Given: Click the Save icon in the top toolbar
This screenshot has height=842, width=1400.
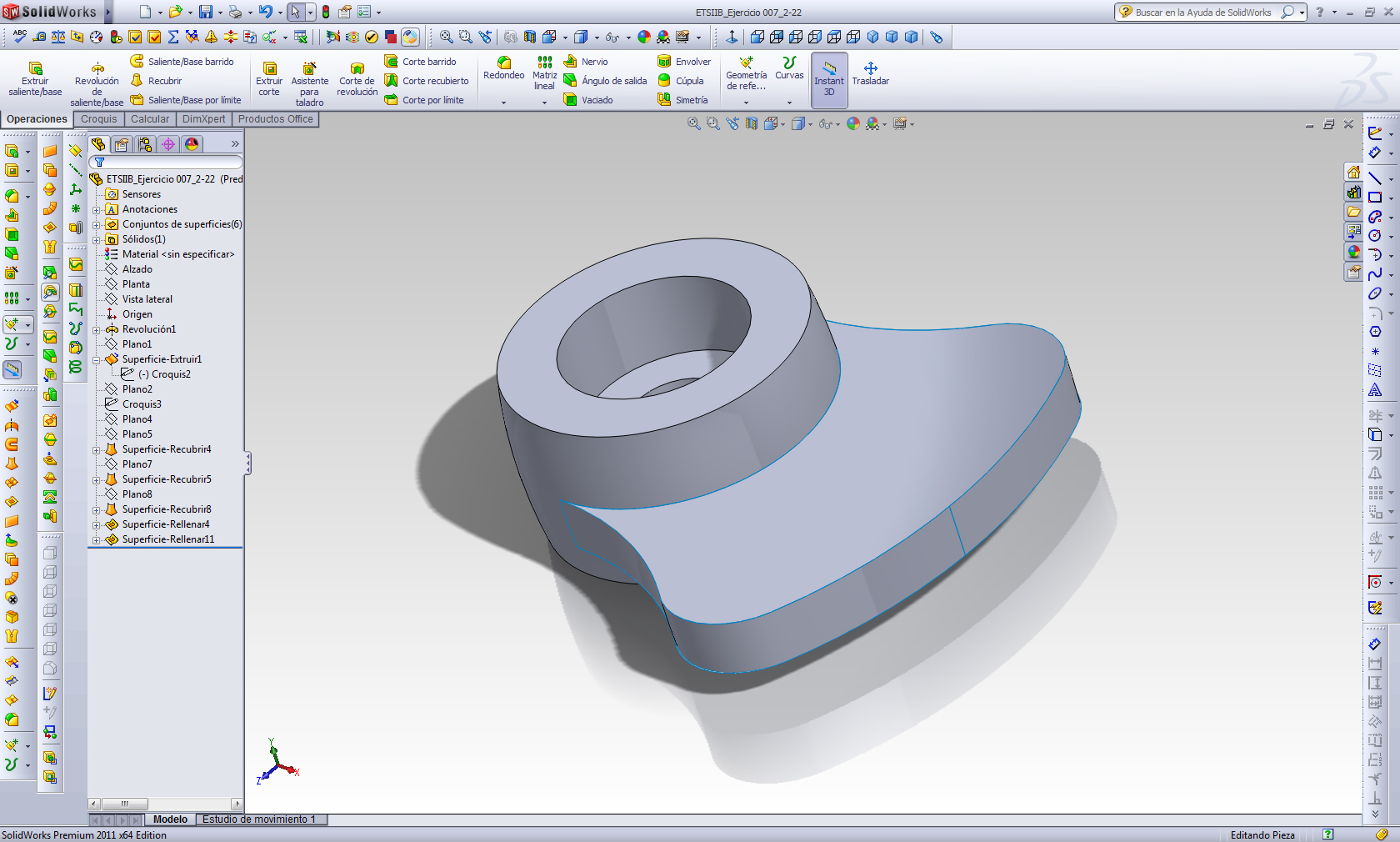Looking at the screenshot, I should pyautogui.click(x=206, y=13).
